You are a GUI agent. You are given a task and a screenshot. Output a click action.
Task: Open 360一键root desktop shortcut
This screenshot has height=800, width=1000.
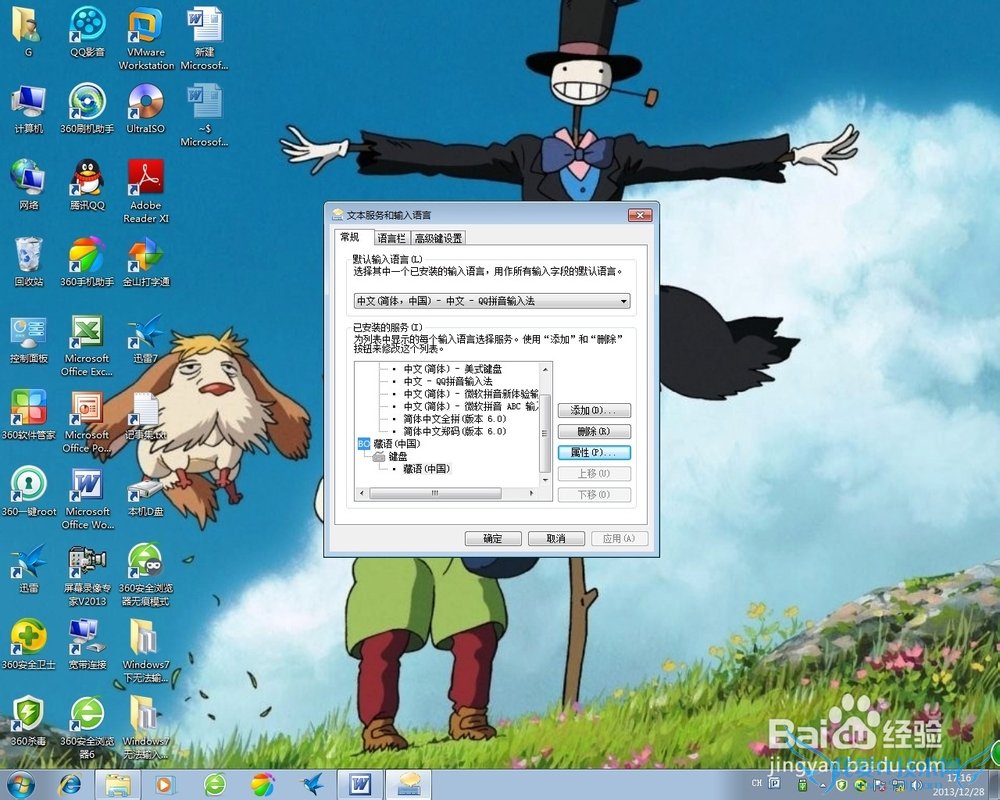29,491
